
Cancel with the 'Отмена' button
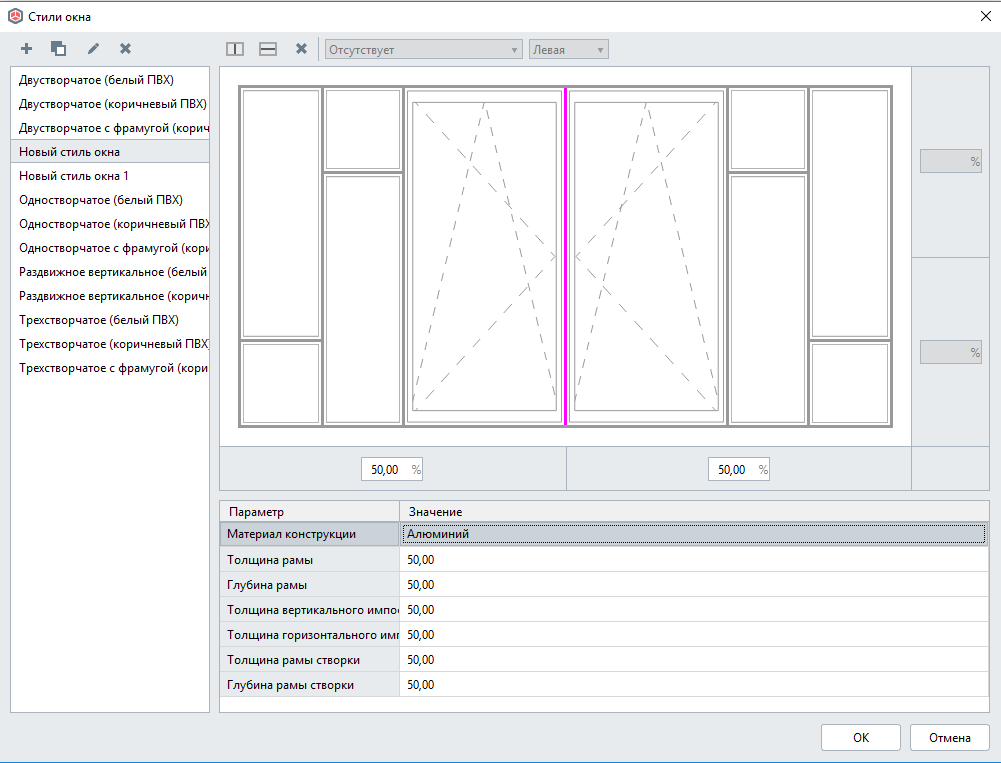click(949, 737)
